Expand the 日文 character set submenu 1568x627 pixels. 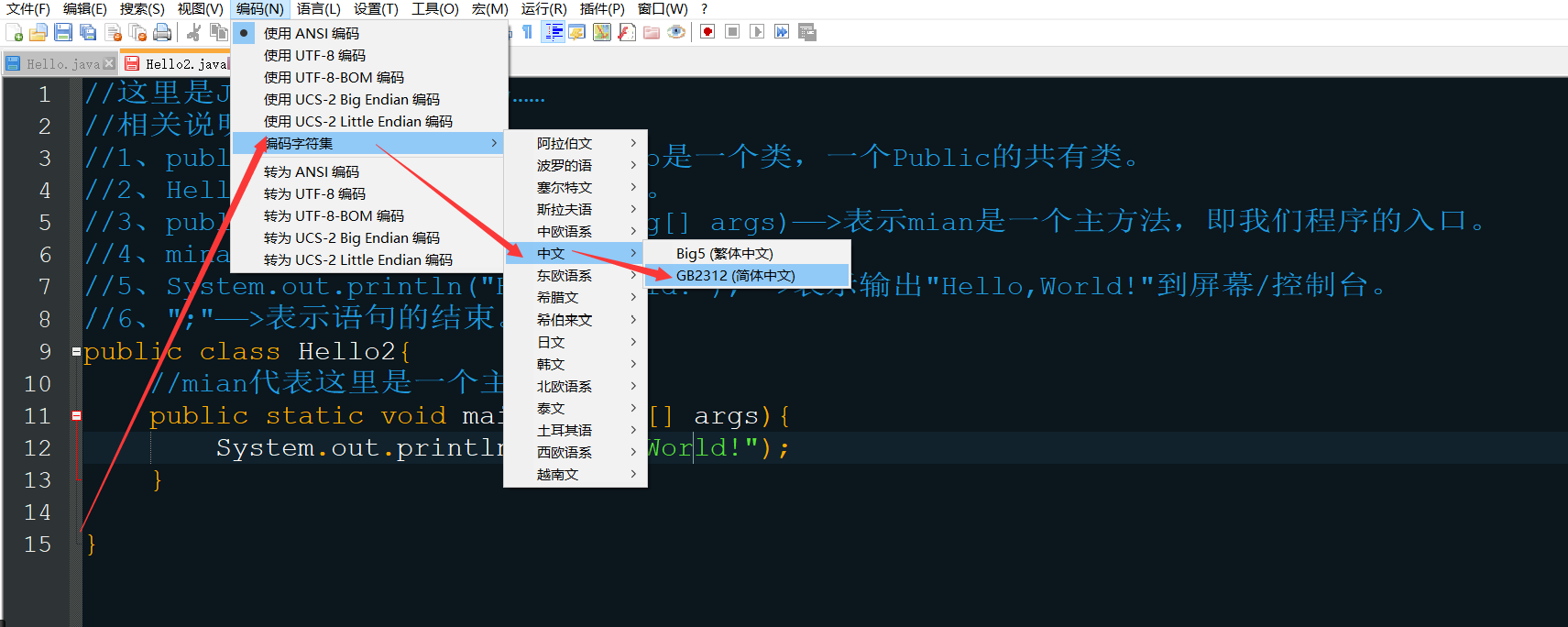pos(576,342)
